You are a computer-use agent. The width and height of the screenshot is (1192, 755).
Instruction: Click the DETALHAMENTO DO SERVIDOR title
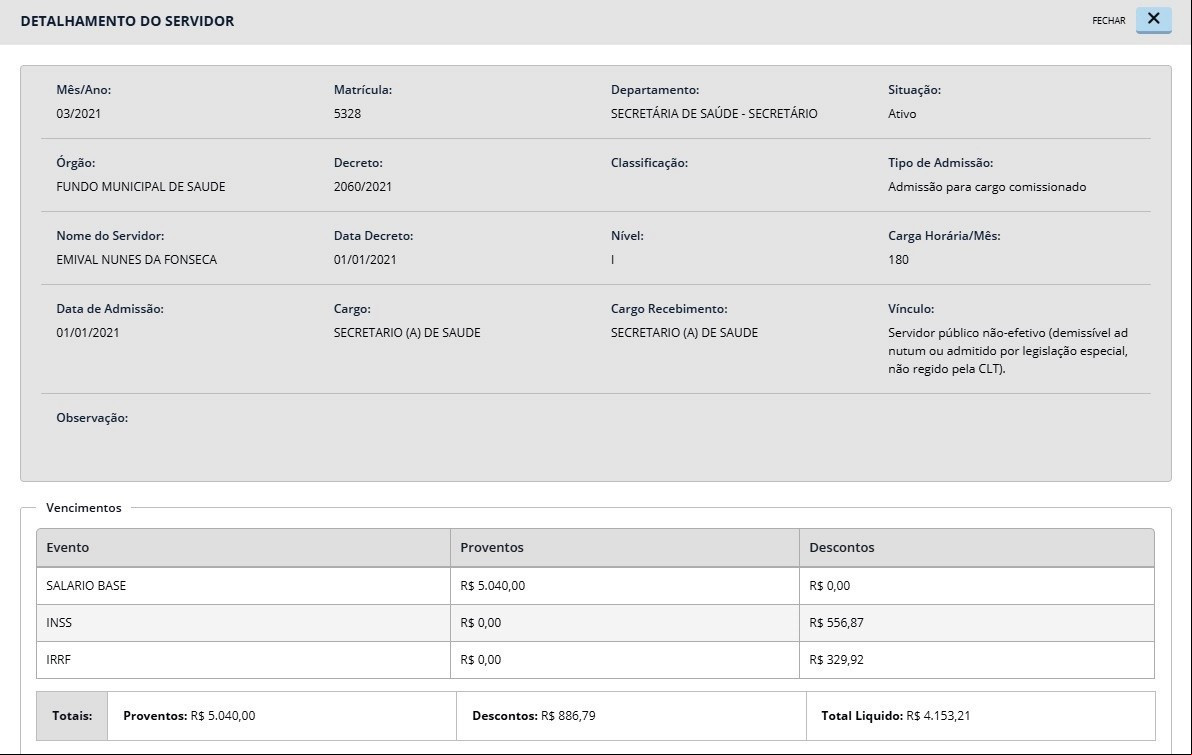tap(127, 21)
